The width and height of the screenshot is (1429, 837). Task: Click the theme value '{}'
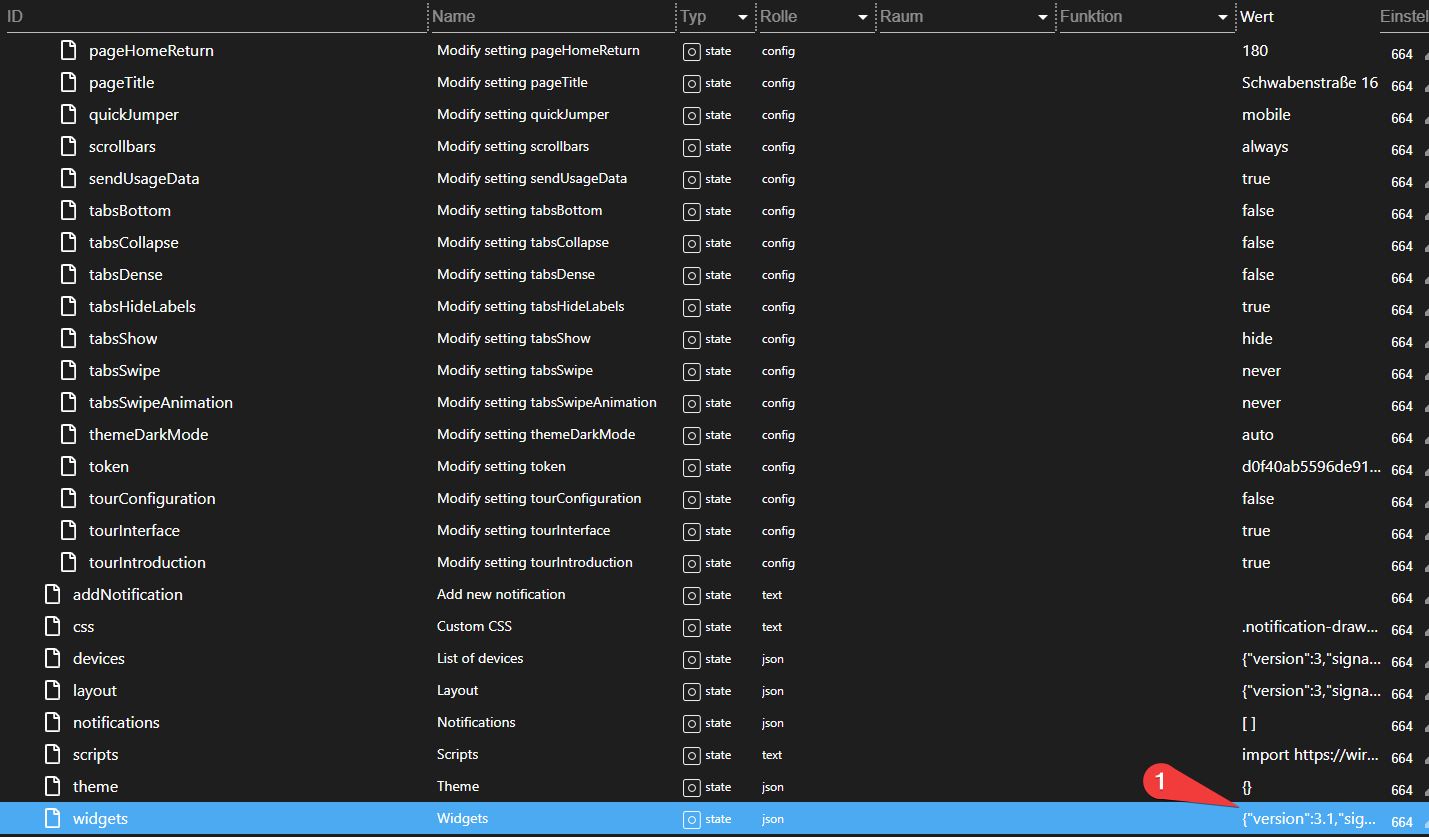(x=1248, y=787)
